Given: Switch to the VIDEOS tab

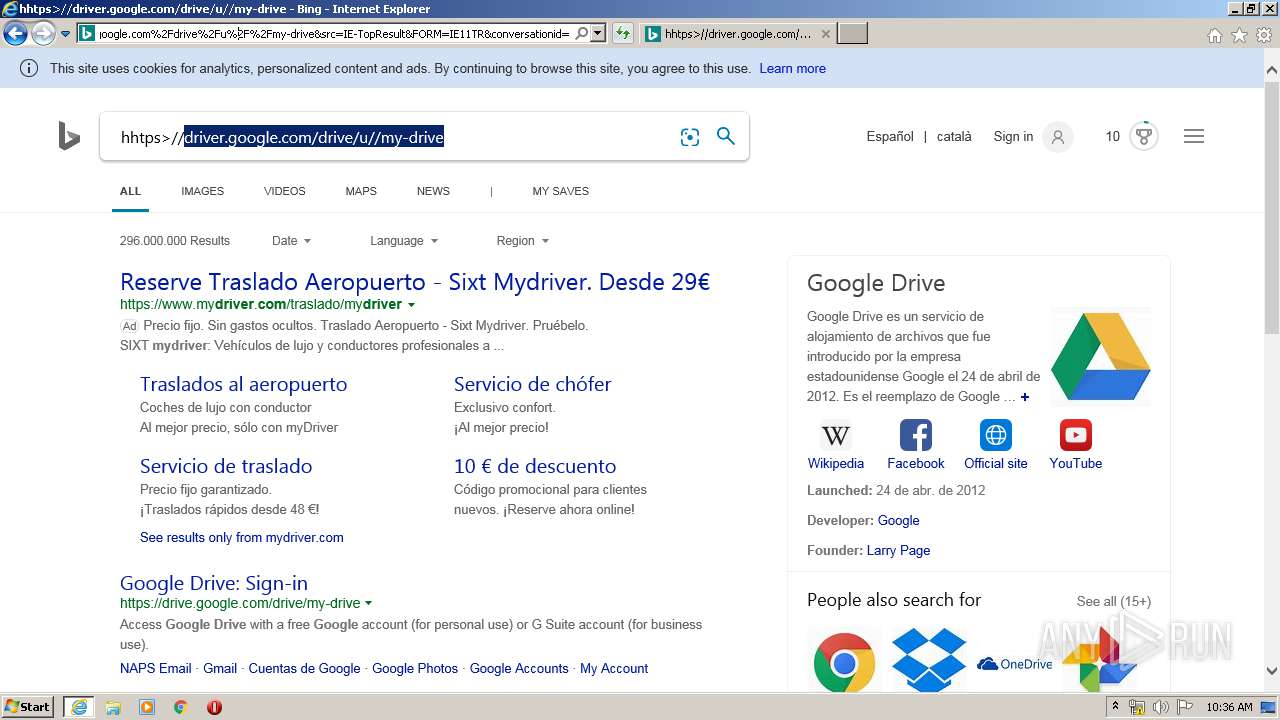Looking at the screenshot, I should coord(285,191).
